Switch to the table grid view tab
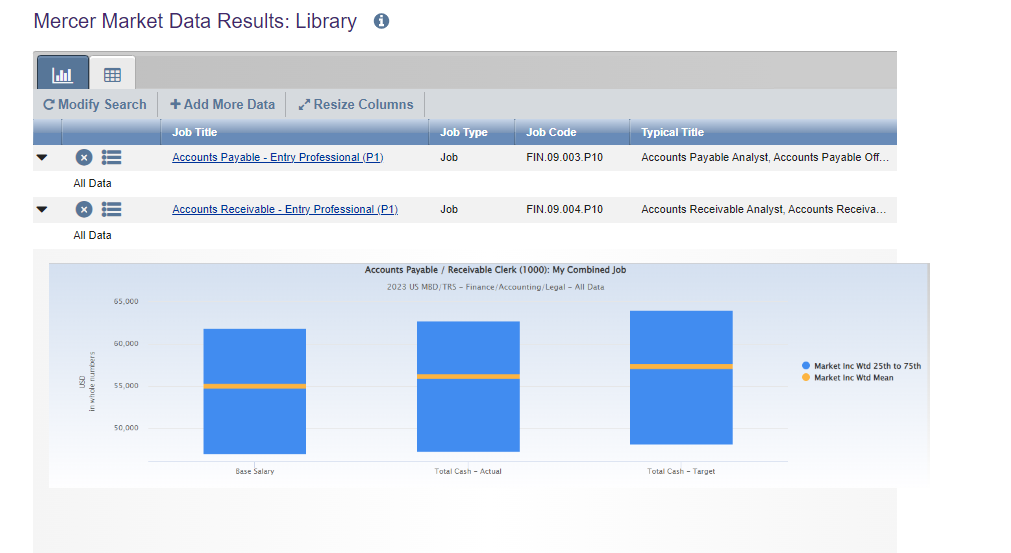Viewport: 1011px width, 553px height. point(112,73)
